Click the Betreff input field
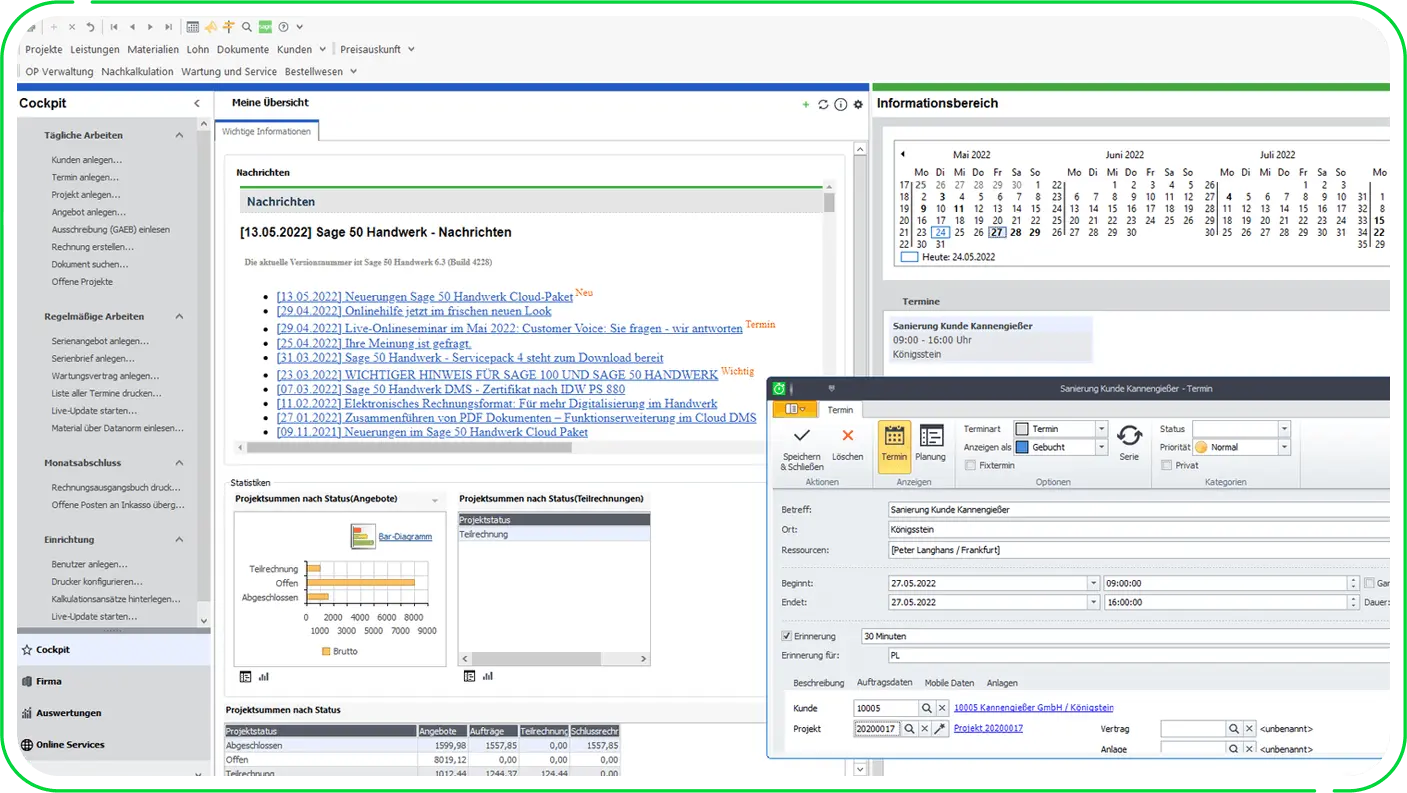Viewport: 1407px width, 793px height. pos(1138,510)
